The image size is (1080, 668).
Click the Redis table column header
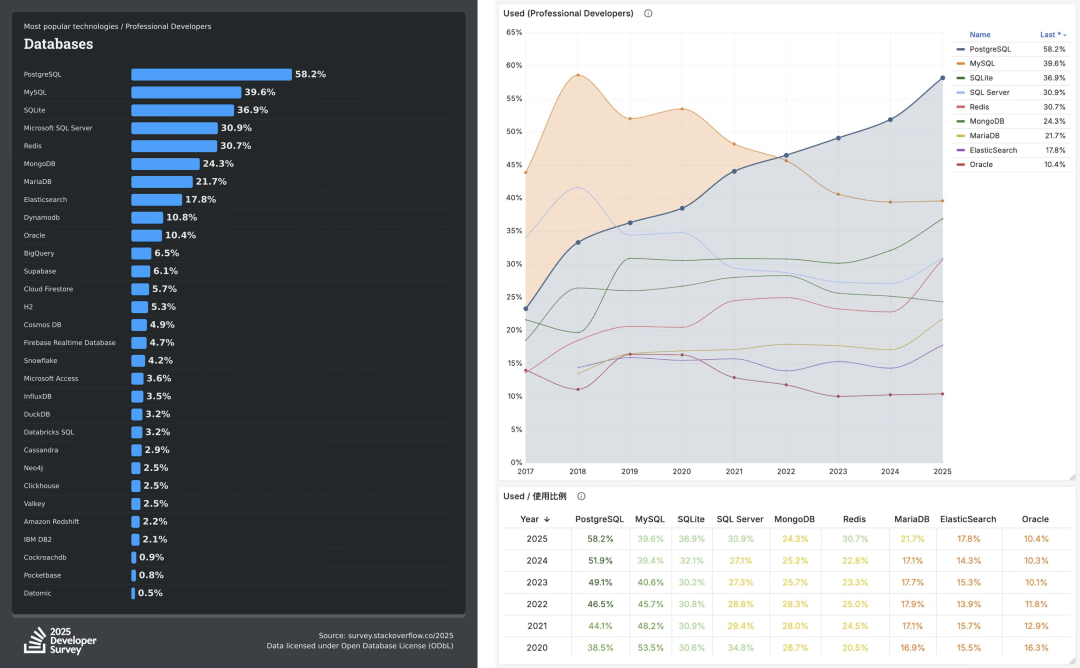(854, 519)
